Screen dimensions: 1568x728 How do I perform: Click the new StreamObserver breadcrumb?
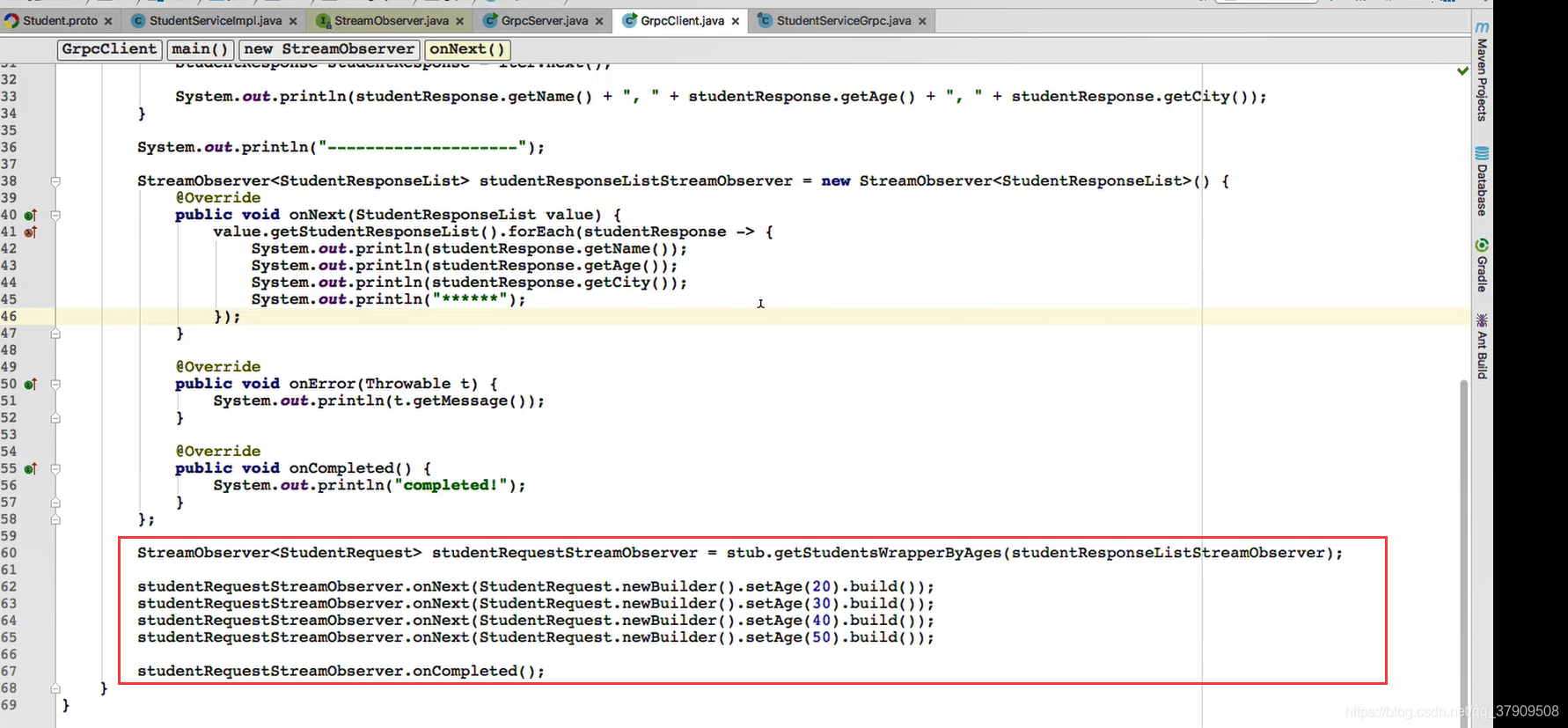click(x=329, y=49)
